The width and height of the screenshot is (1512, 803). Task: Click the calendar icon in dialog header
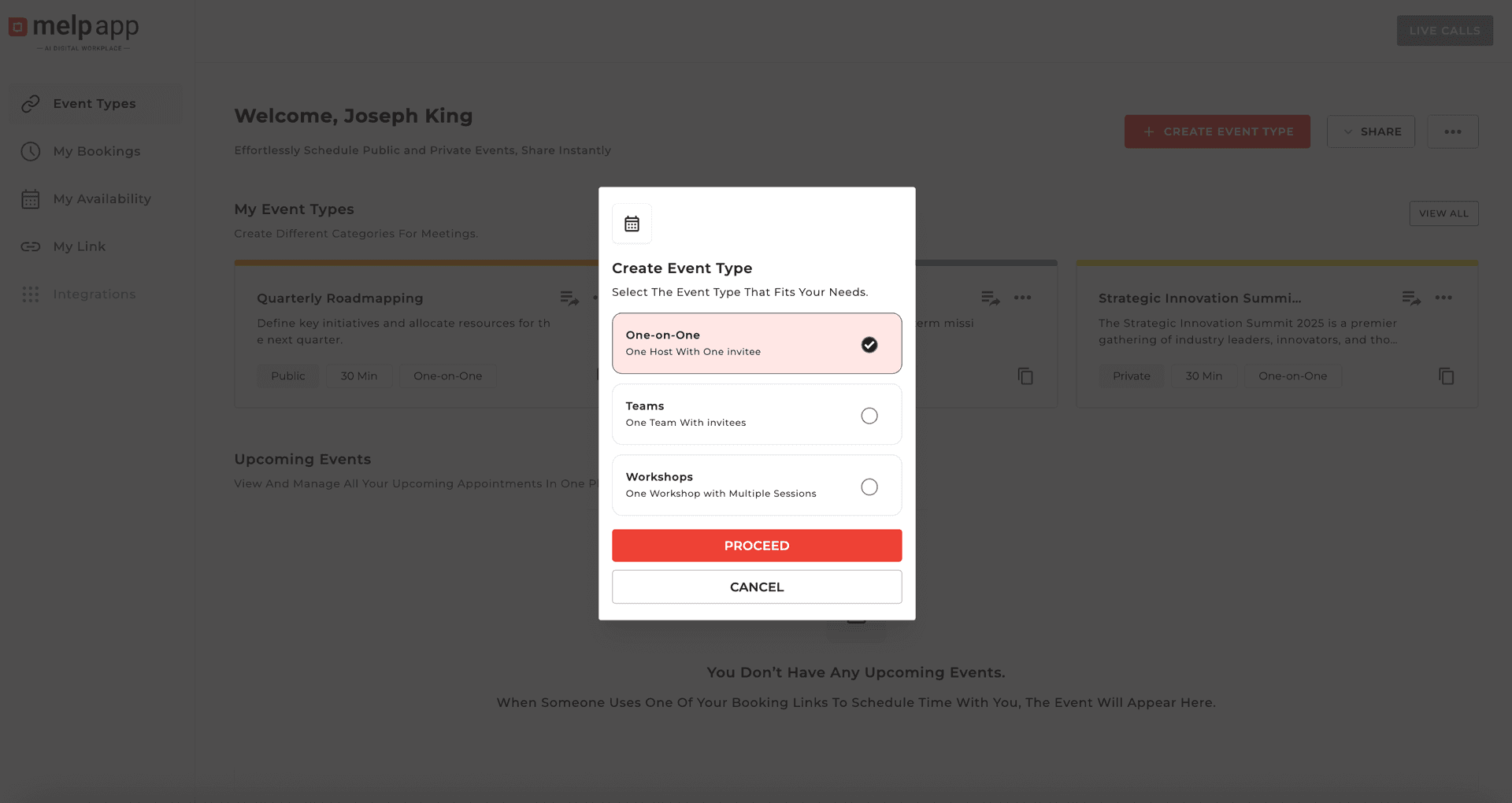coord(632,224)
